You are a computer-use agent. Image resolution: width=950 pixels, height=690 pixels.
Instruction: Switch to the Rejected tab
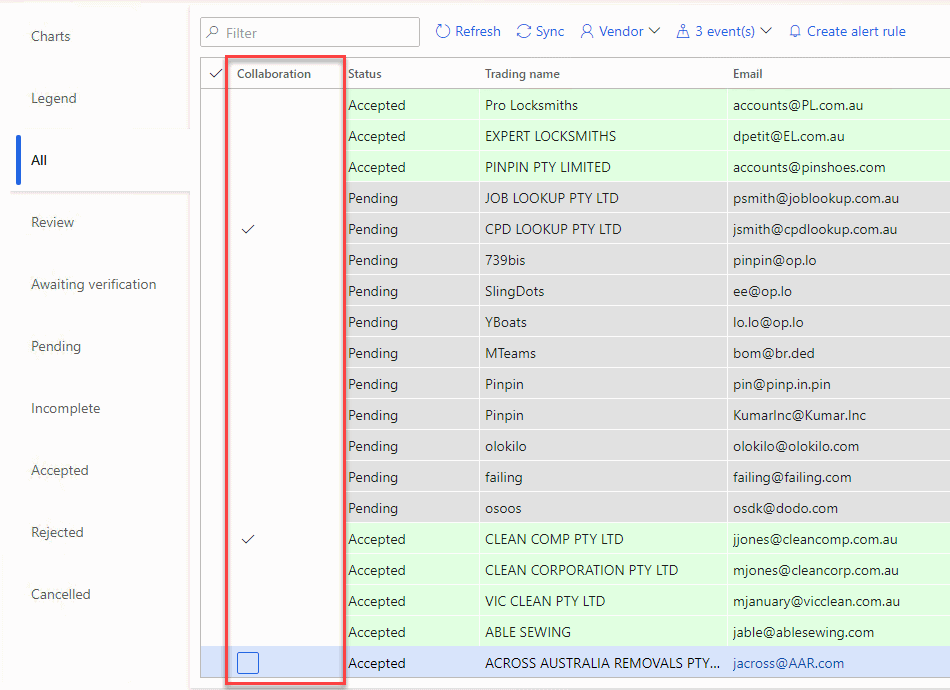[58, 532]
